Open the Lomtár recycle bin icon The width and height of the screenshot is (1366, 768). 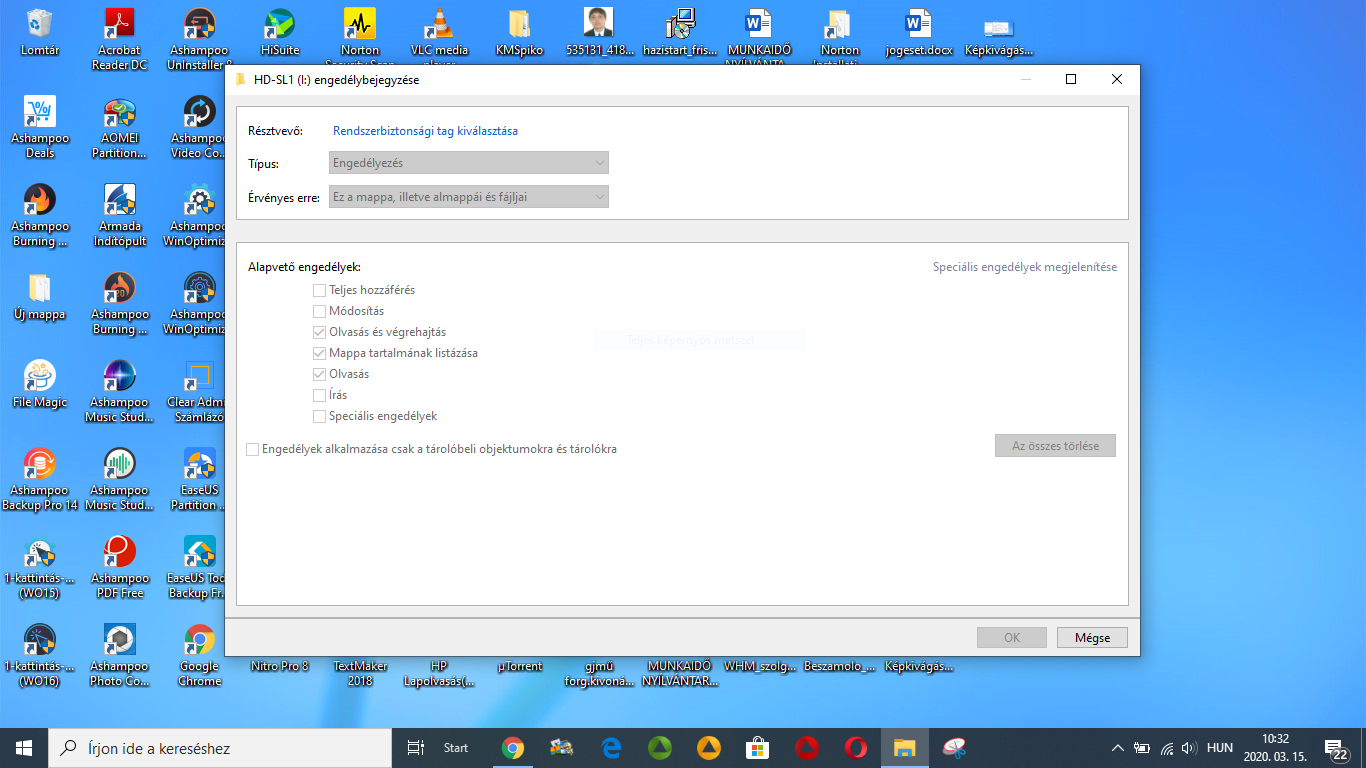40,31
